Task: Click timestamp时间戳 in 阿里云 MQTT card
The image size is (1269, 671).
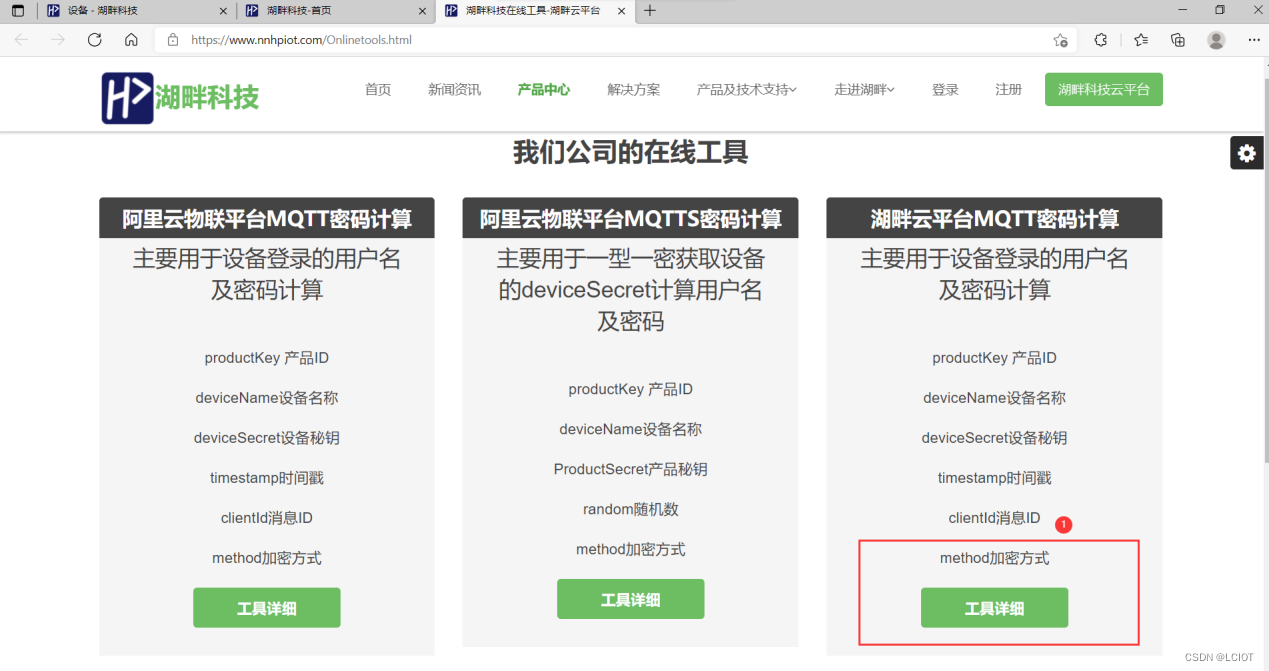Action: 267,478
